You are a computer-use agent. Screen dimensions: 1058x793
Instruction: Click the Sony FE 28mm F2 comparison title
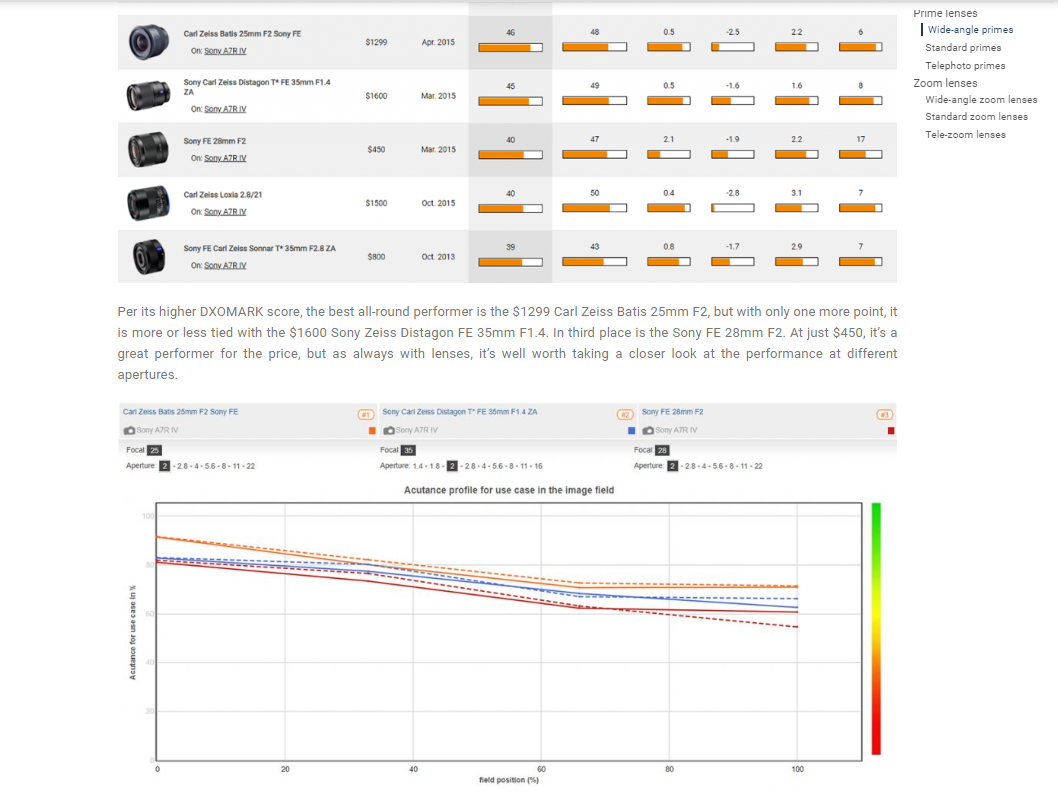(x=672, y=412)
